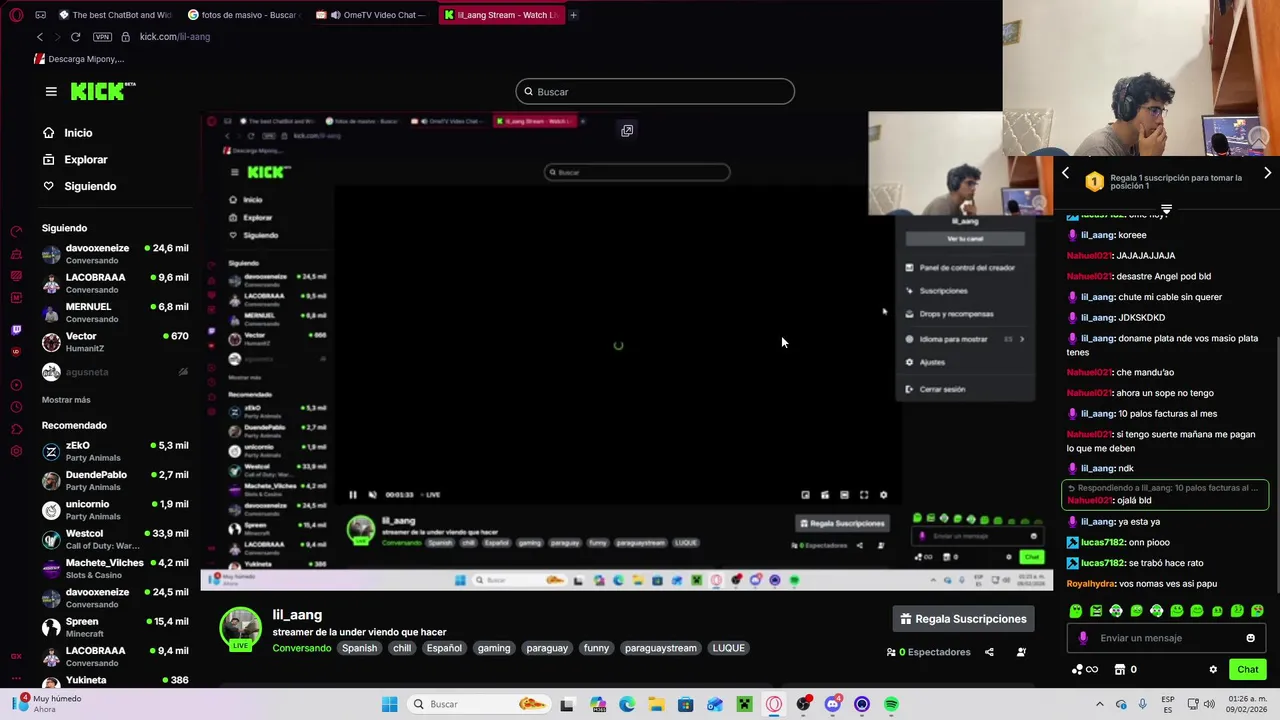Click the channel points infinity icon

(1085, 670)
